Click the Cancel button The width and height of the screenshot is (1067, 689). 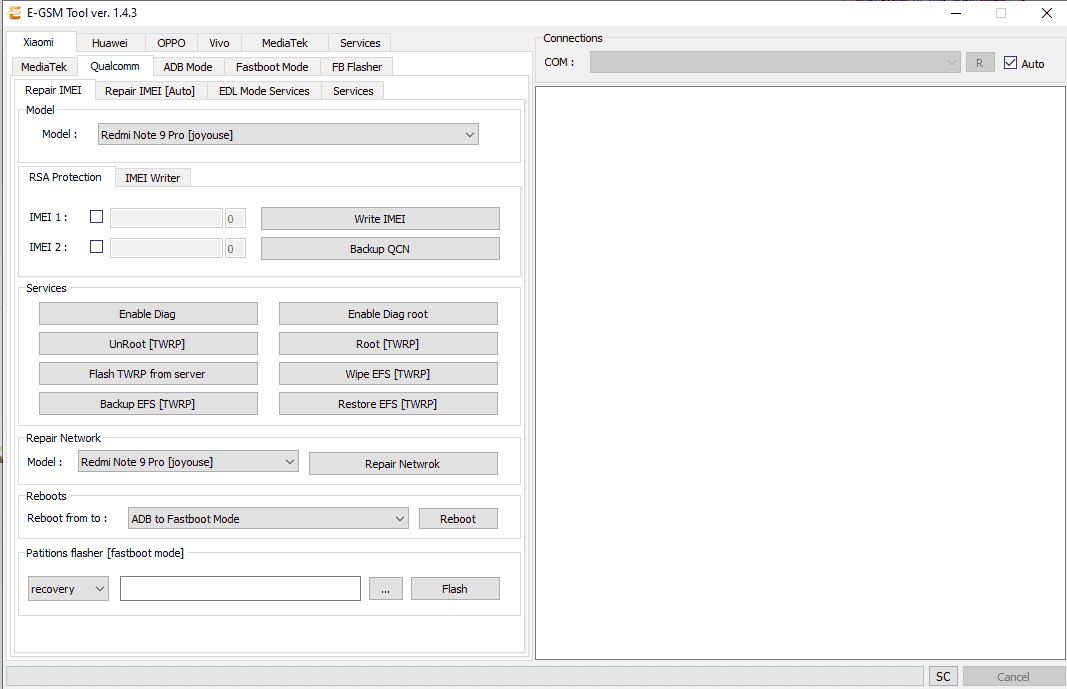(1013, 676)
